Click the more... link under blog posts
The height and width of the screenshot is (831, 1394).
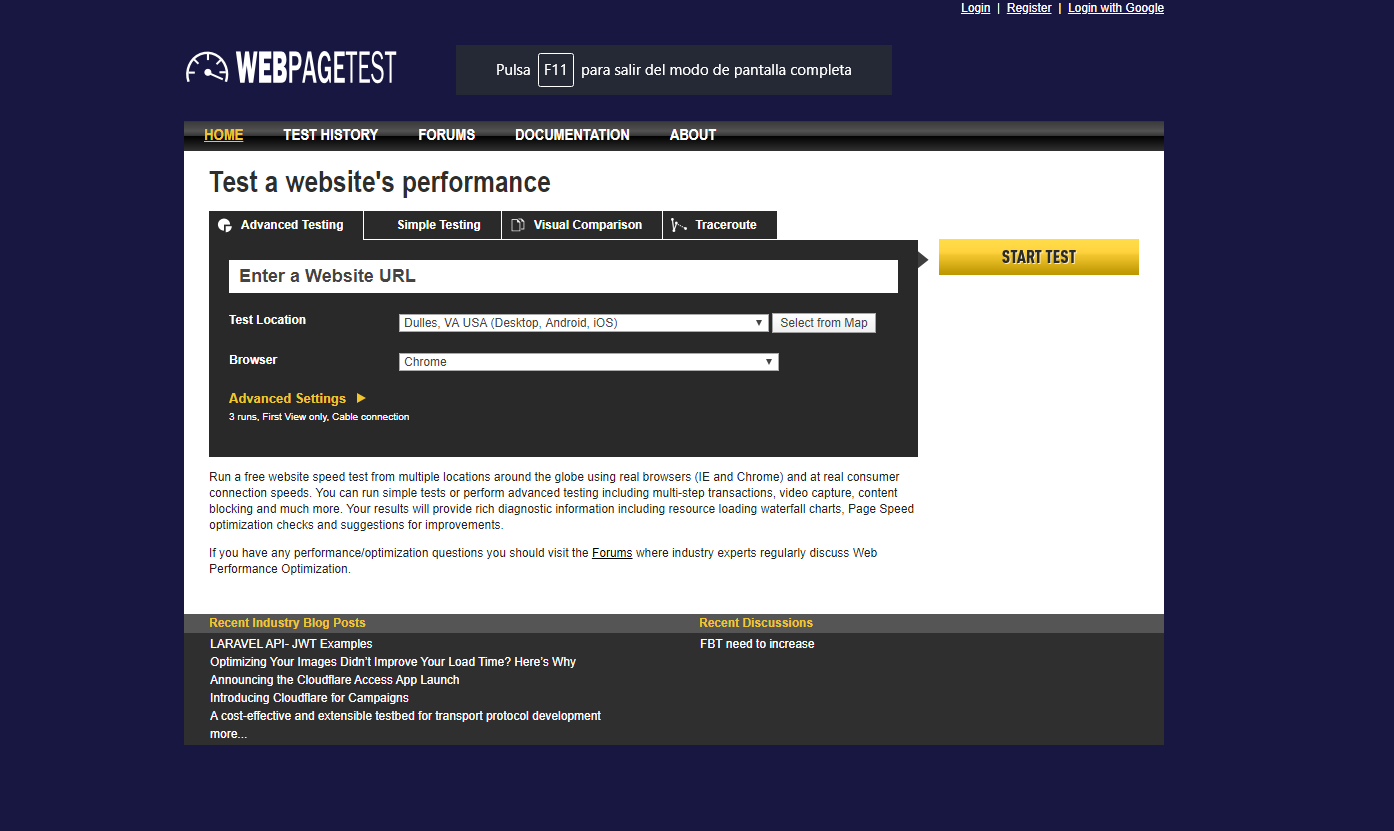[x=228, y=734]
